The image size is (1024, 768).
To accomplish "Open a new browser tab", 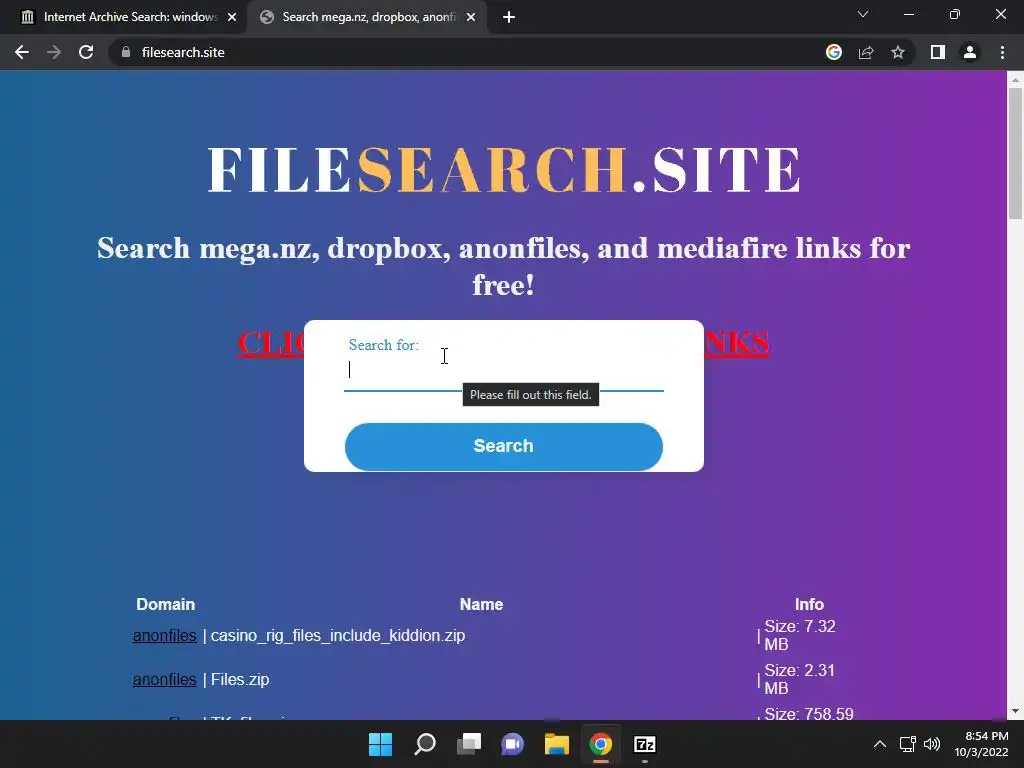I will tap(509, 17).
